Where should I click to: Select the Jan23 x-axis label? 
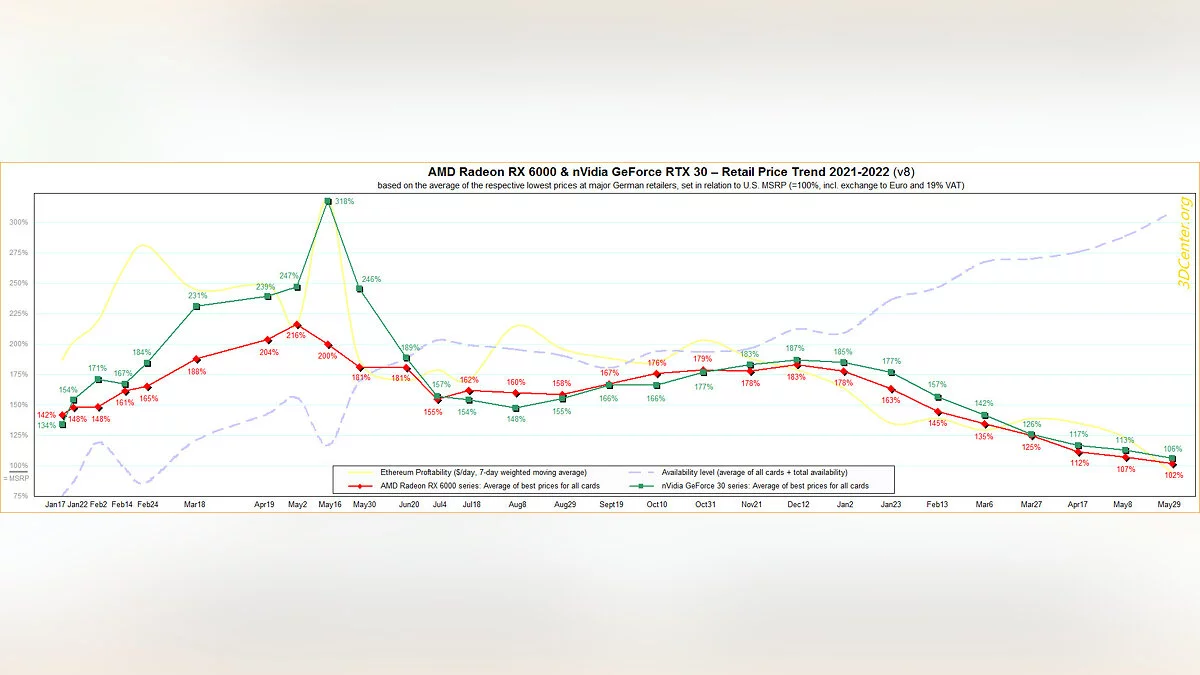[x=892, y=506]
